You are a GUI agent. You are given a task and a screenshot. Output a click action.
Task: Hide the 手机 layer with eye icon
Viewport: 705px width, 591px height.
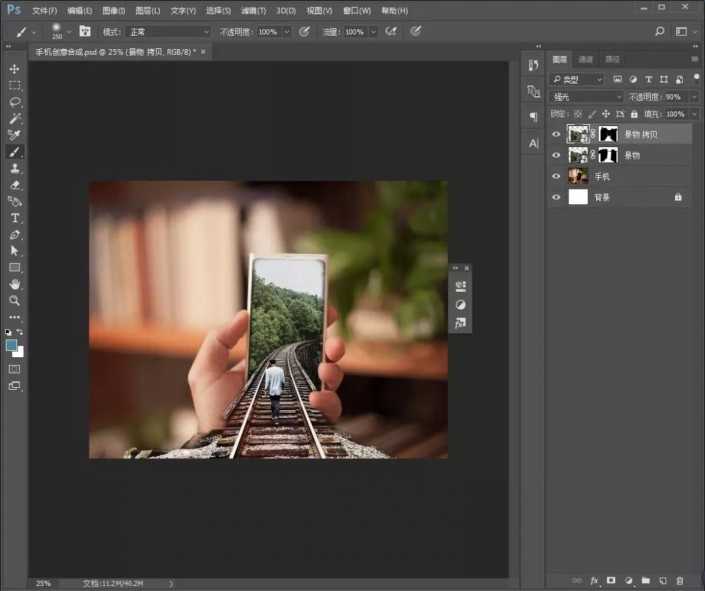pyautogui.click(x=557, y=176)
